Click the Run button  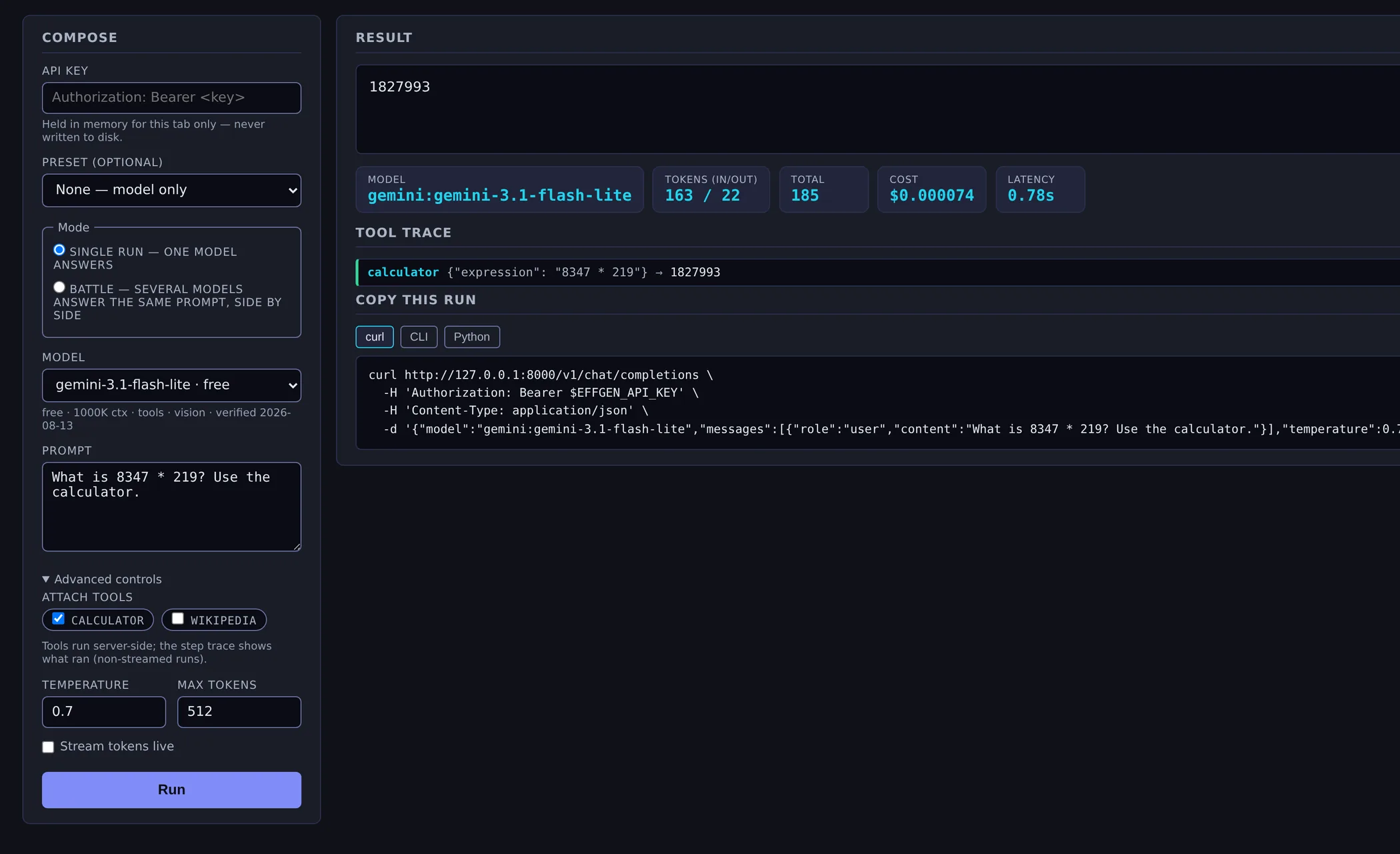[x=171, y=790]
